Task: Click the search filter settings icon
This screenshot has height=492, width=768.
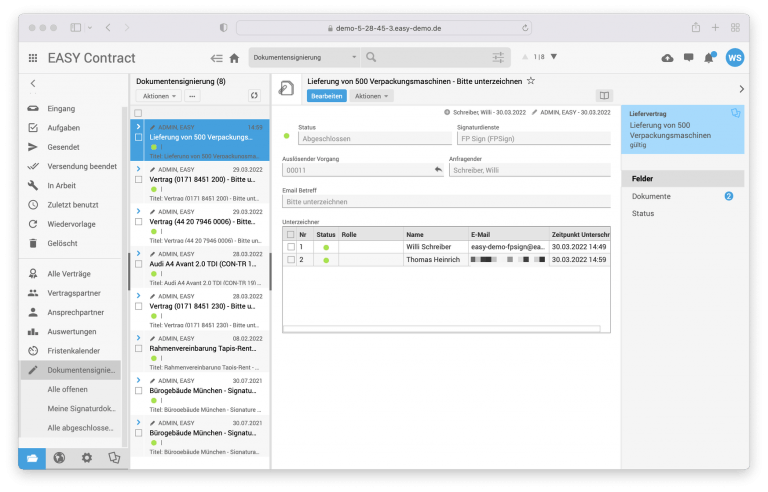Action: pyautogui.click(x=498, y=58)
